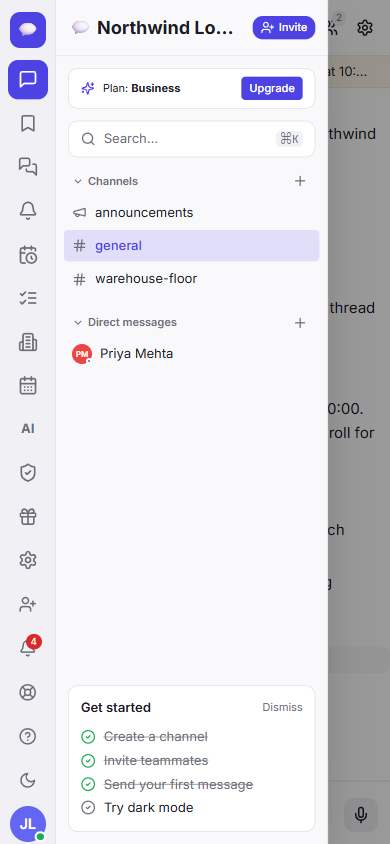
Task: Click the Plan: Business label
Action: pos(141,88)
